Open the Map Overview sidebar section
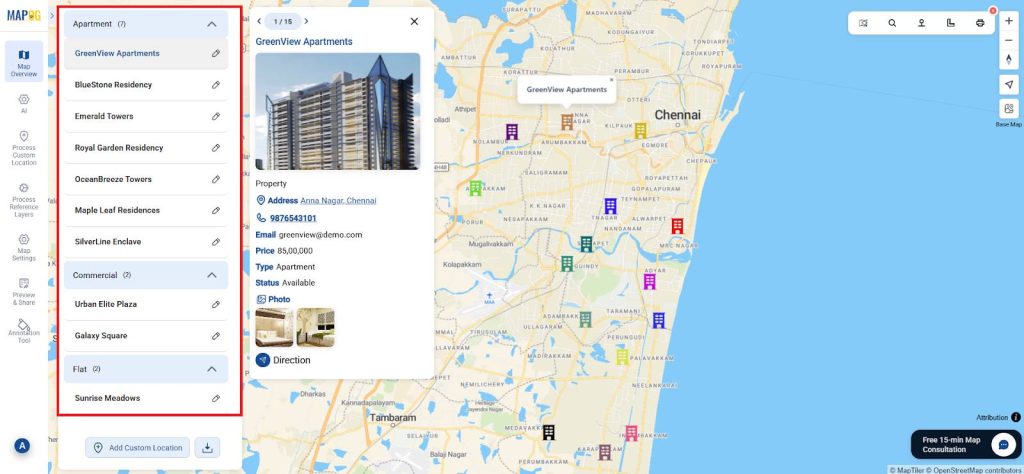The width and height of the screenshot is (1024, 474). (24, 61)
